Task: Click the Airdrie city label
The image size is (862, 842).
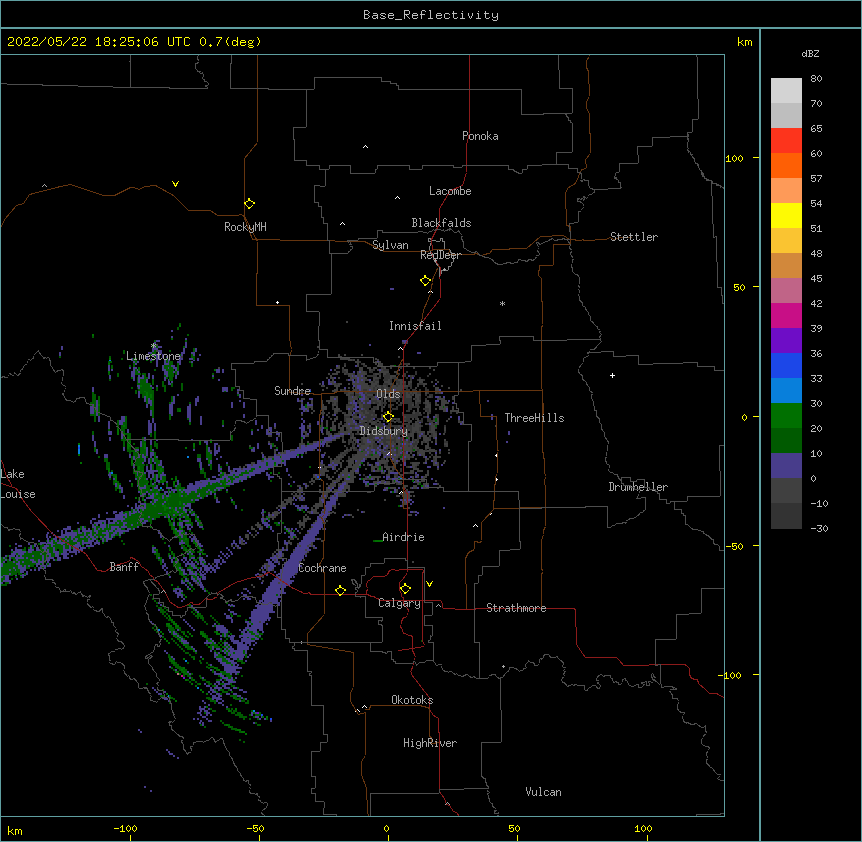Action: pyautogui.click(x=403, y=537)
